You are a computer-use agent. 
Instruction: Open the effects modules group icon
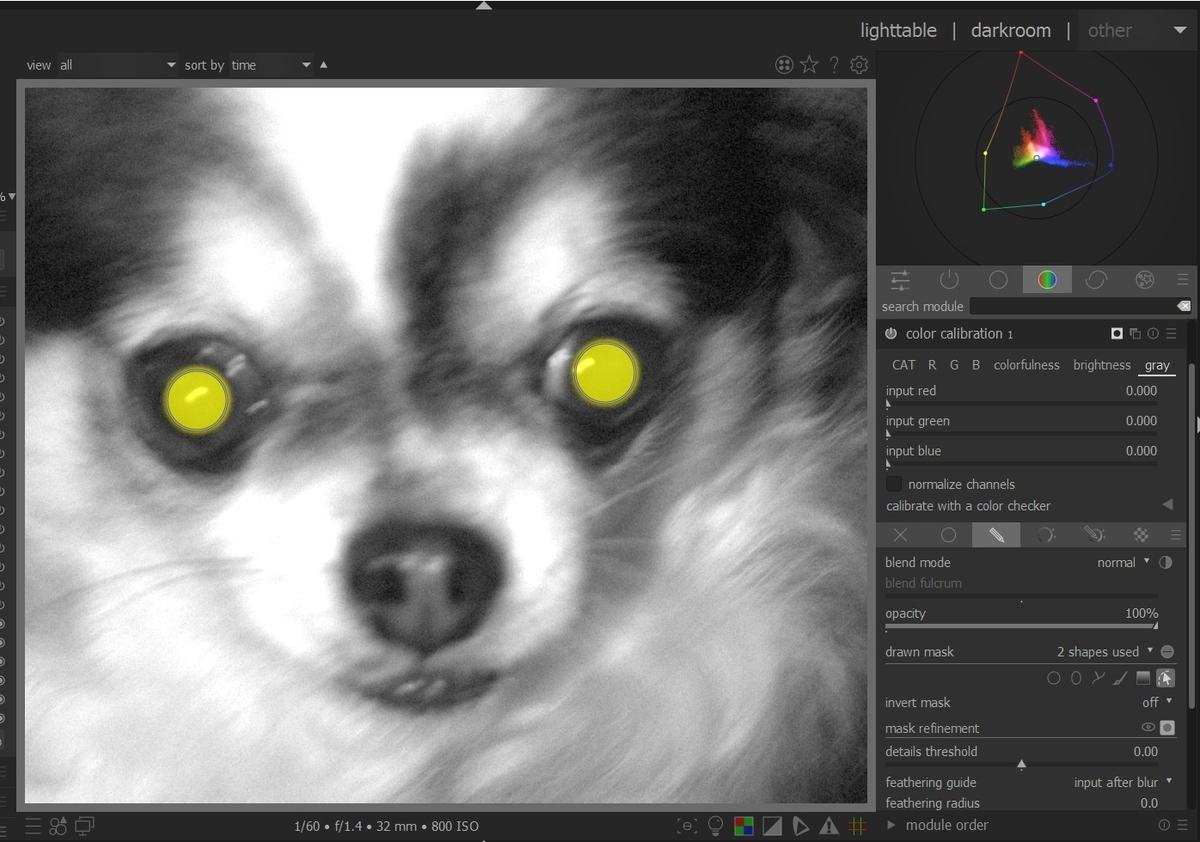click(x=1145, y=280)
